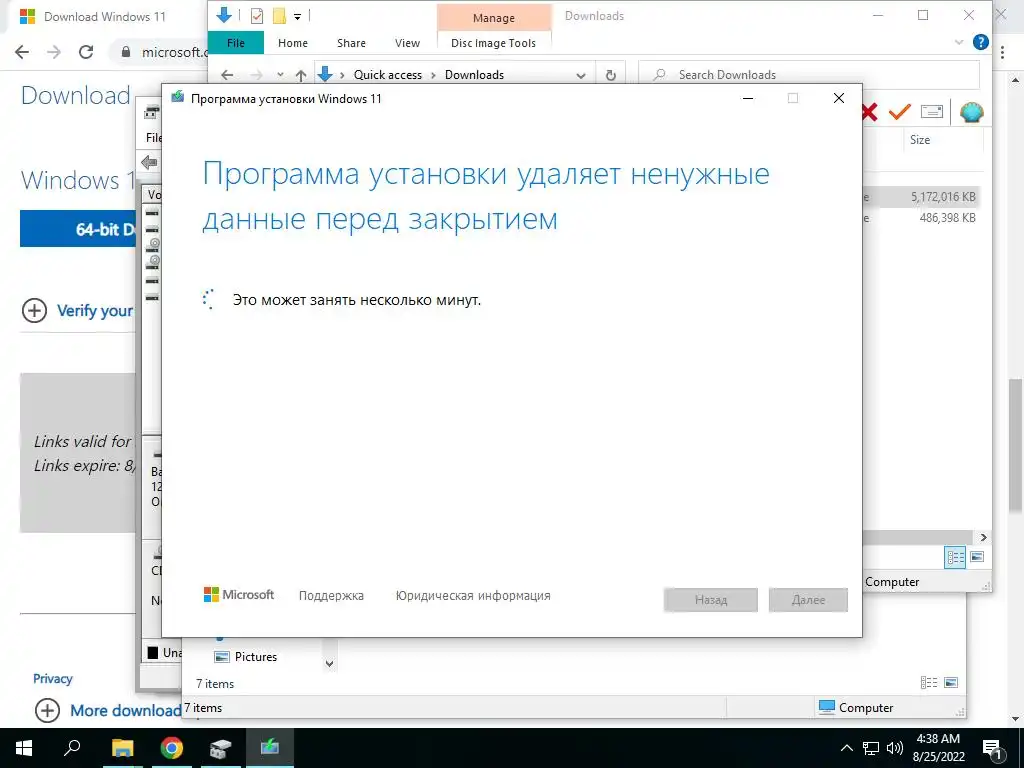
Task: Open the Share ribbon tab
Action: click(351, 43)
